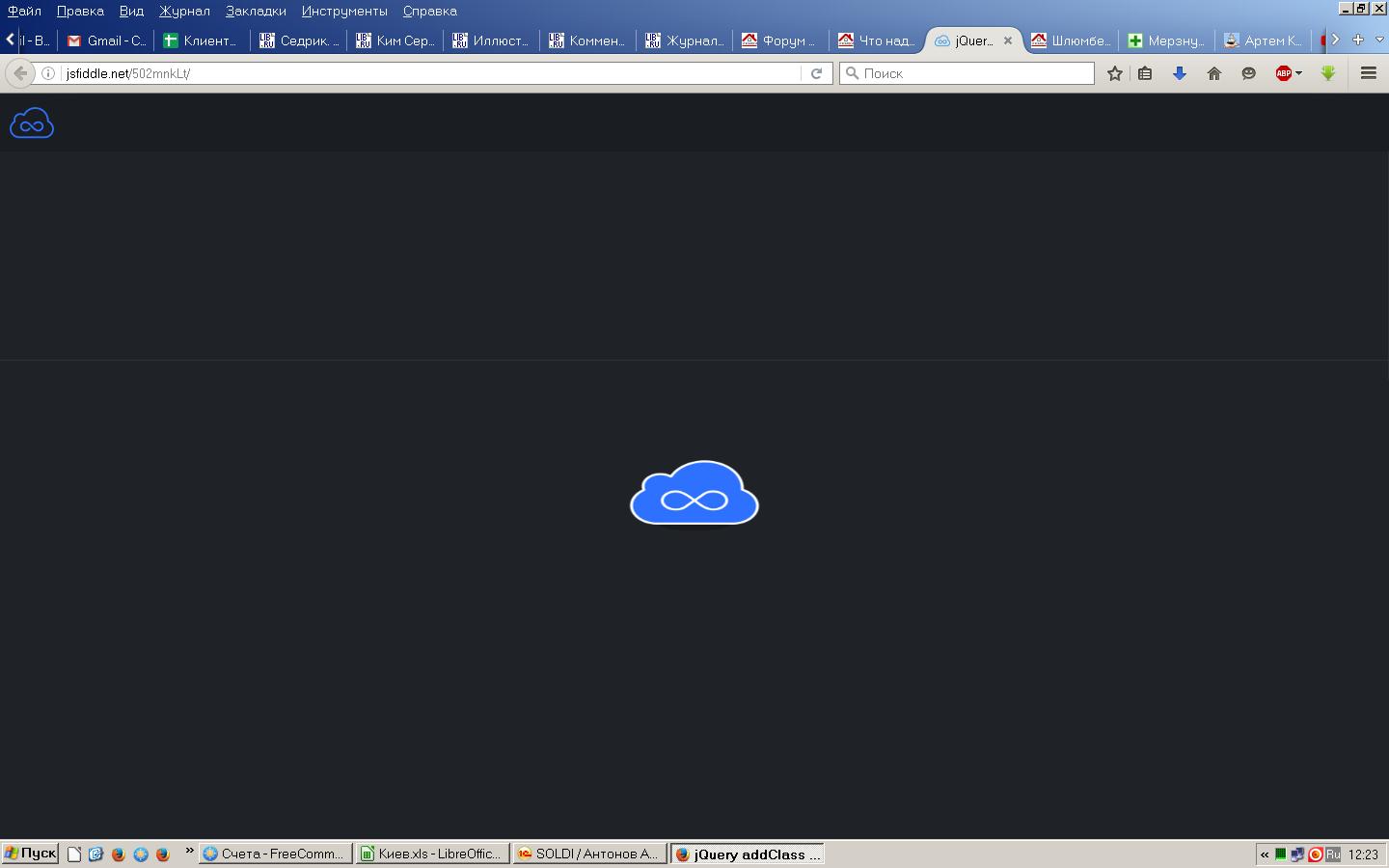Open a new tab with the plus button
The image size is (1389, 868).
(x=1358, y=40)
